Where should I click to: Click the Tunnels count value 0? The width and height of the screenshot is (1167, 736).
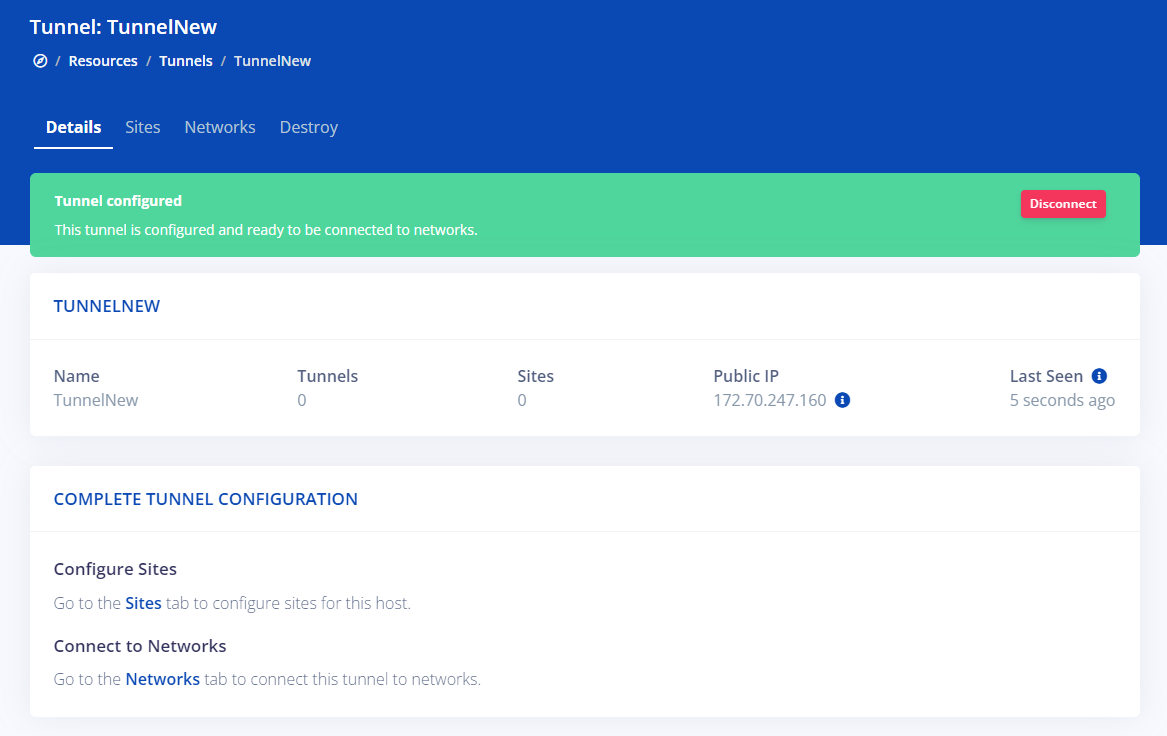[301, 400]
